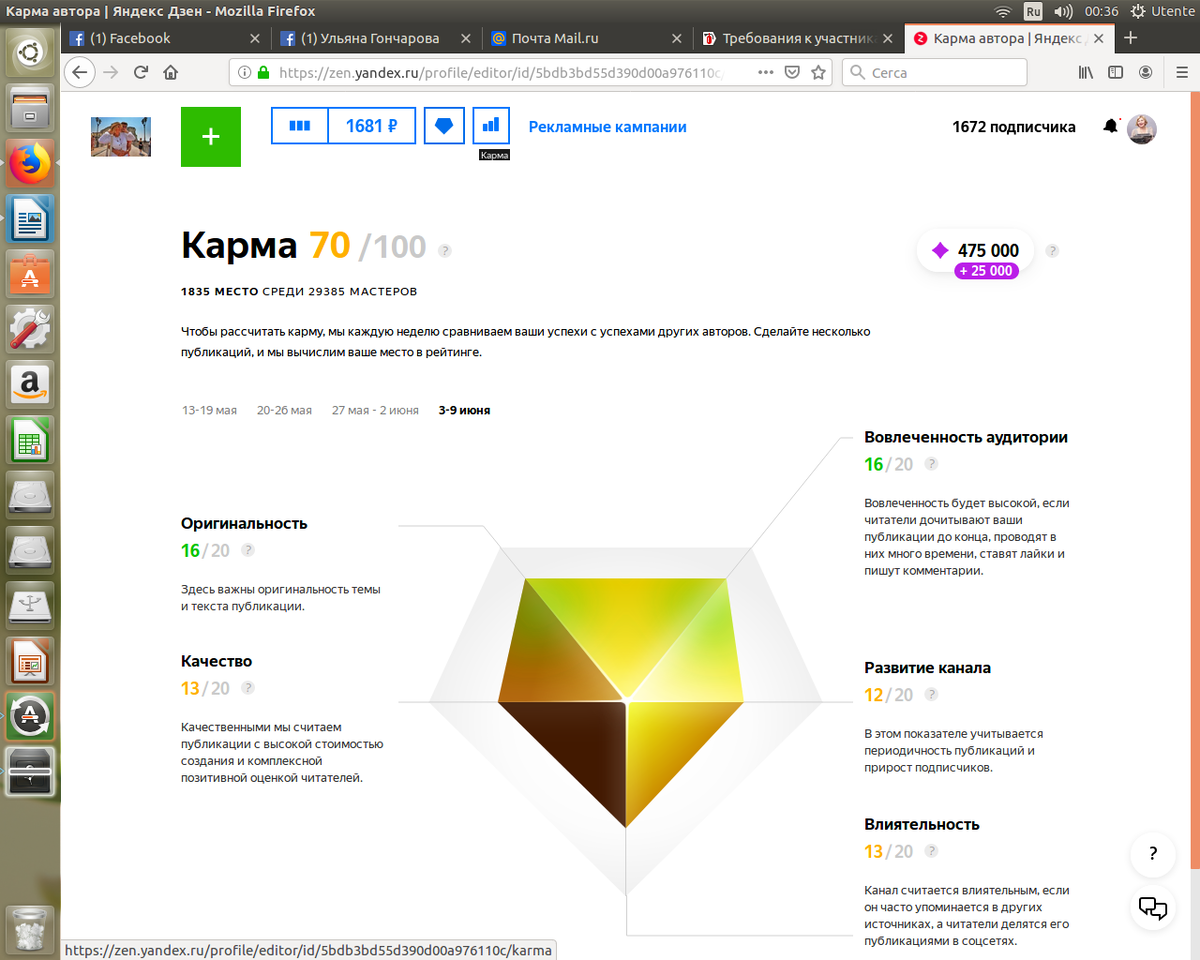Open LibreOffice Calc from launcher

30,438
